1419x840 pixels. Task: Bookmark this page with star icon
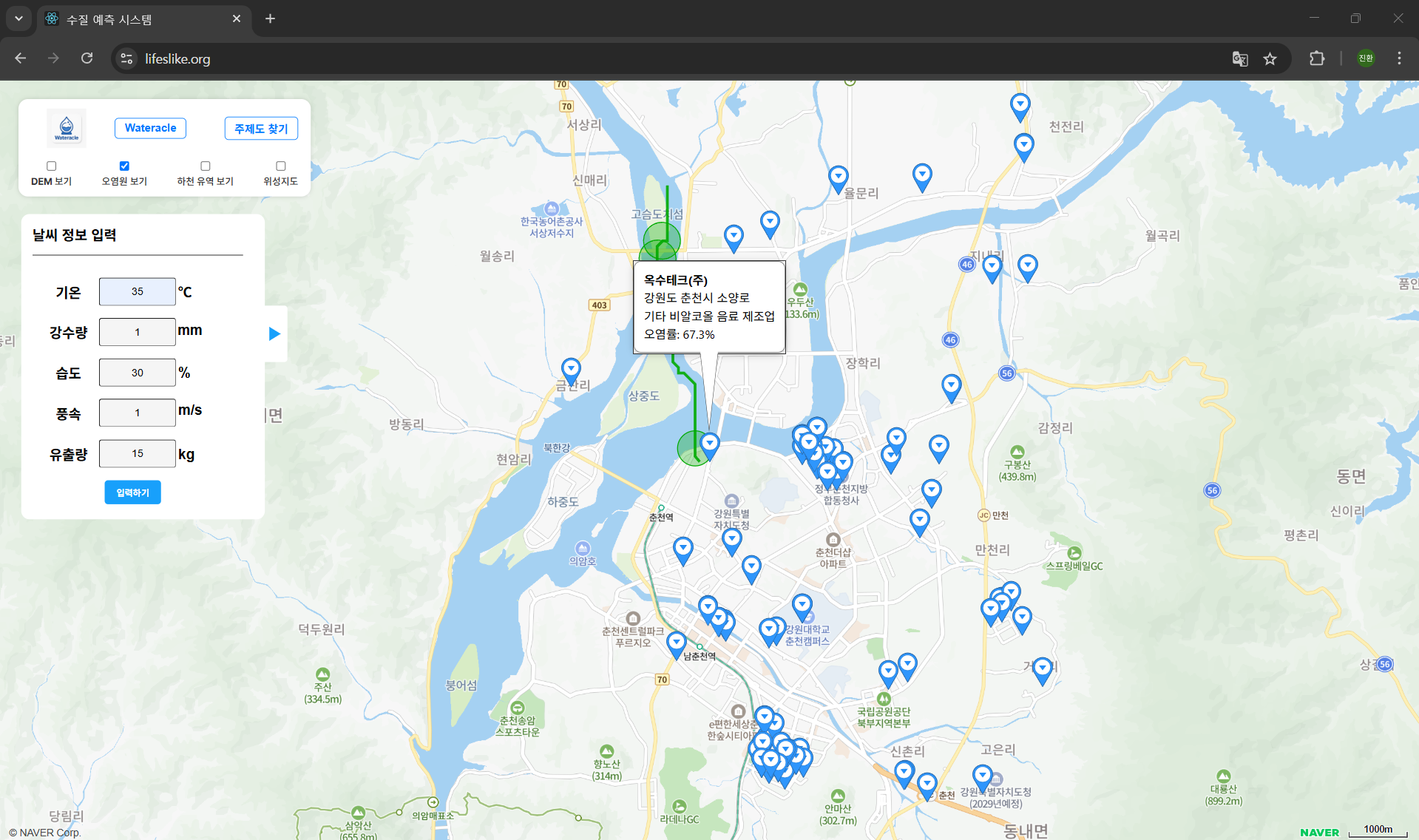[x=1270, y=58]
